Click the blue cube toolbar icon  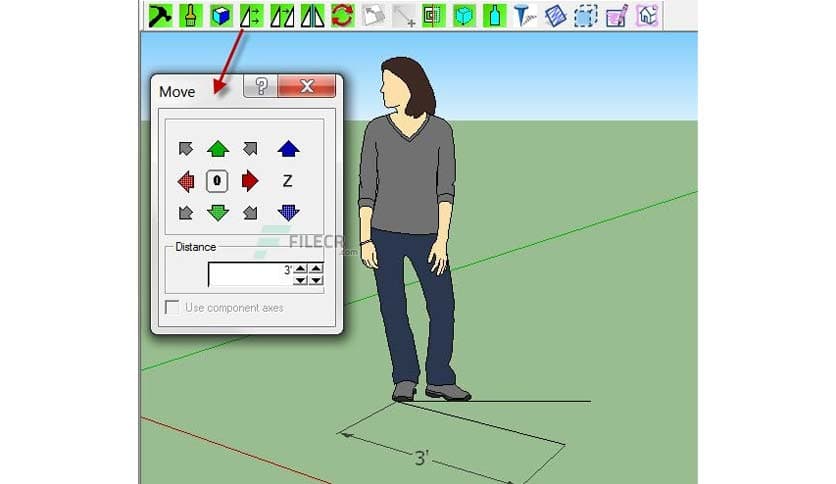pyautogui.click(x=221, y=15)
